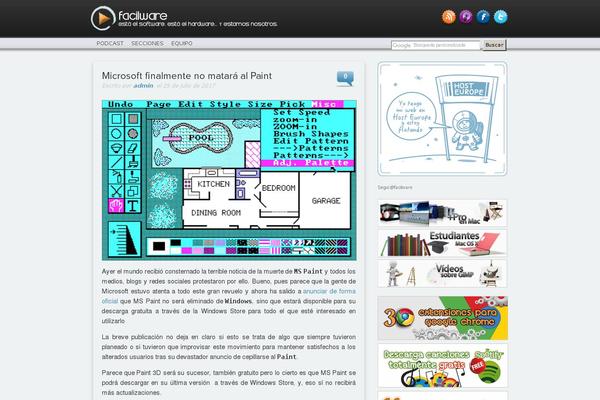600x400 pixels.
Task: Open the Twitter icon in the header
Action: pyautogui.click(x=501, y=17)
